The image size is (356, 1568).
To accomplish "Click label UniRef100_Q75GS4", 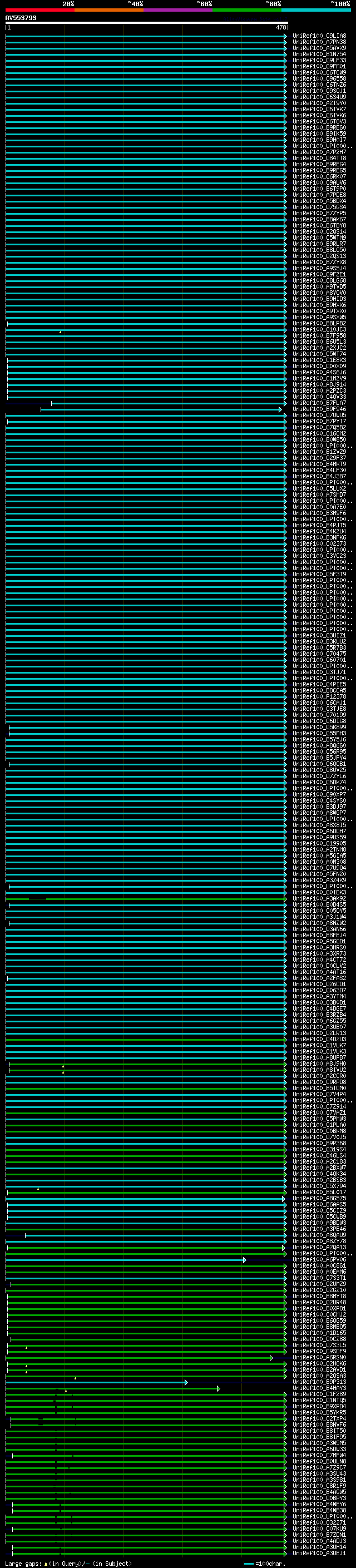I will click(319, 207).
